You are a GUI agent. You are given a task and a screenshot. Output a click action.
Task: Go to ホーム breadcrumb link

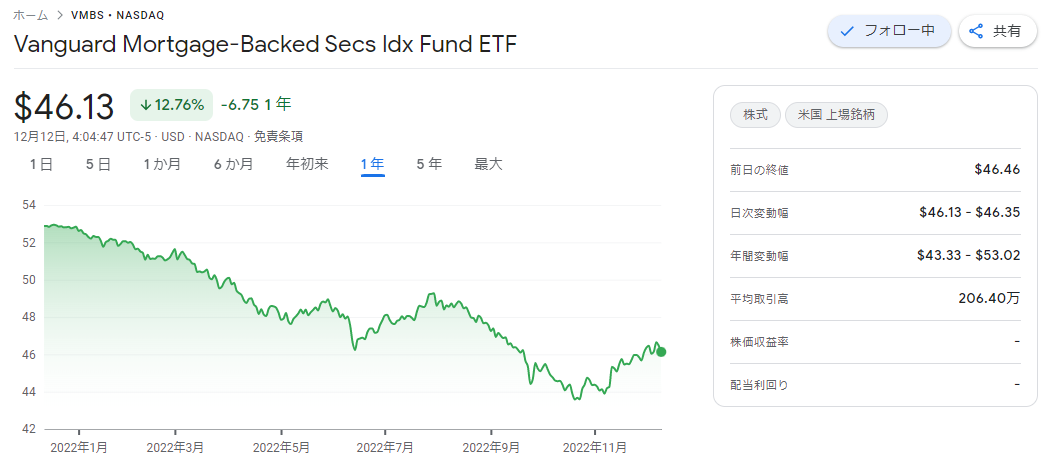pyautogui.click(x=30, y=16)
